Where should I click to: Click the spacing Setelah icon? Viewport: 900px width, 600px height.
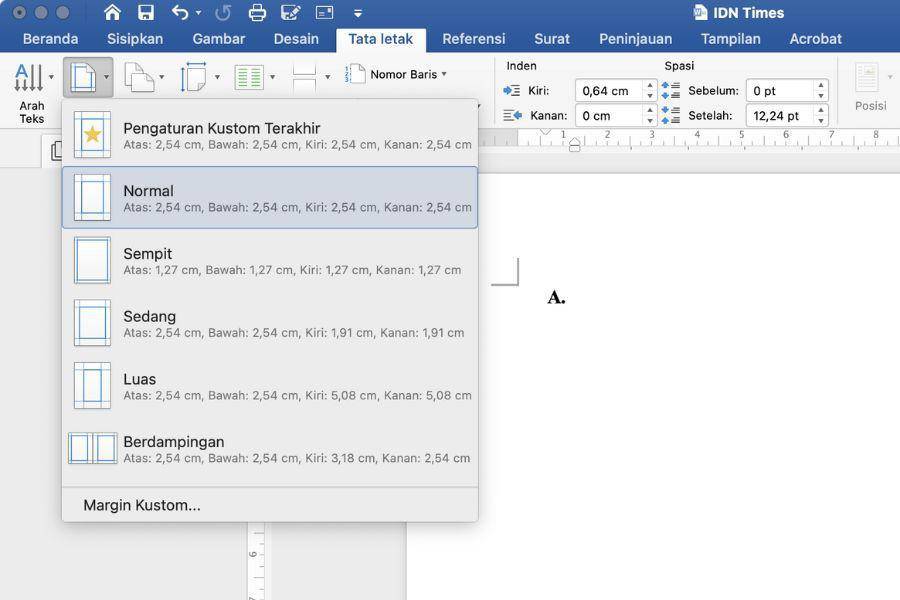[x=670, y=115]
